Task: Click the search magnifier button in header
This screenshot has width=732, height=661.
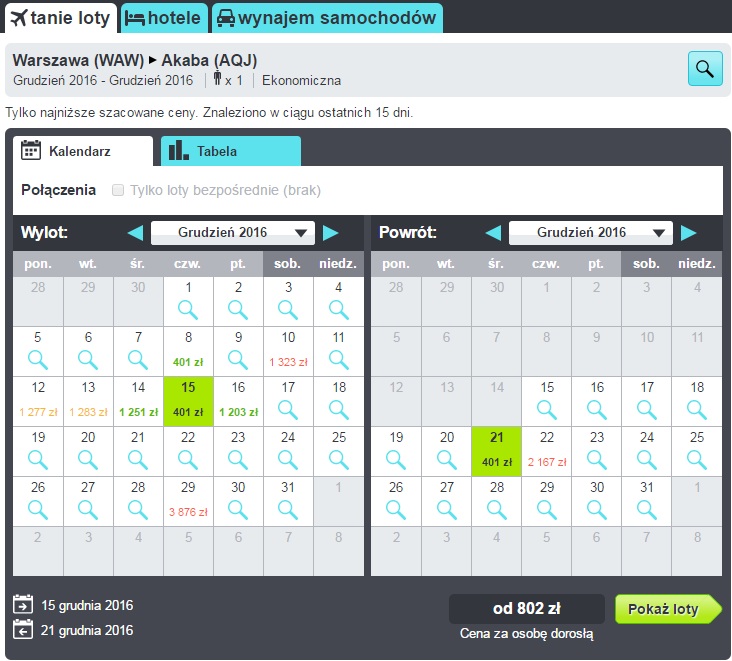Action: click(x=705, y=69)
